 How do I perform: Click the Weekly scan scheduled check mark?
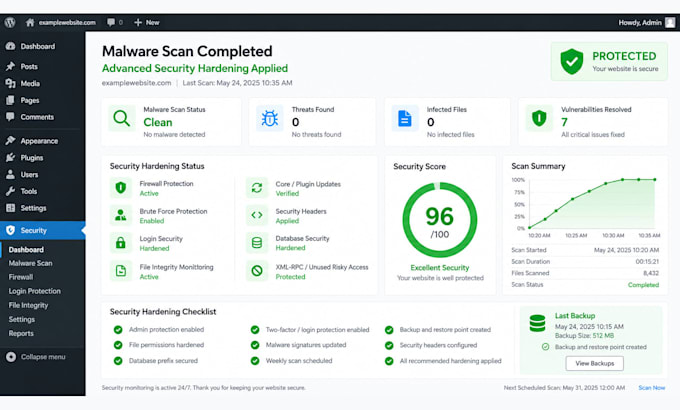click(255, 361)
